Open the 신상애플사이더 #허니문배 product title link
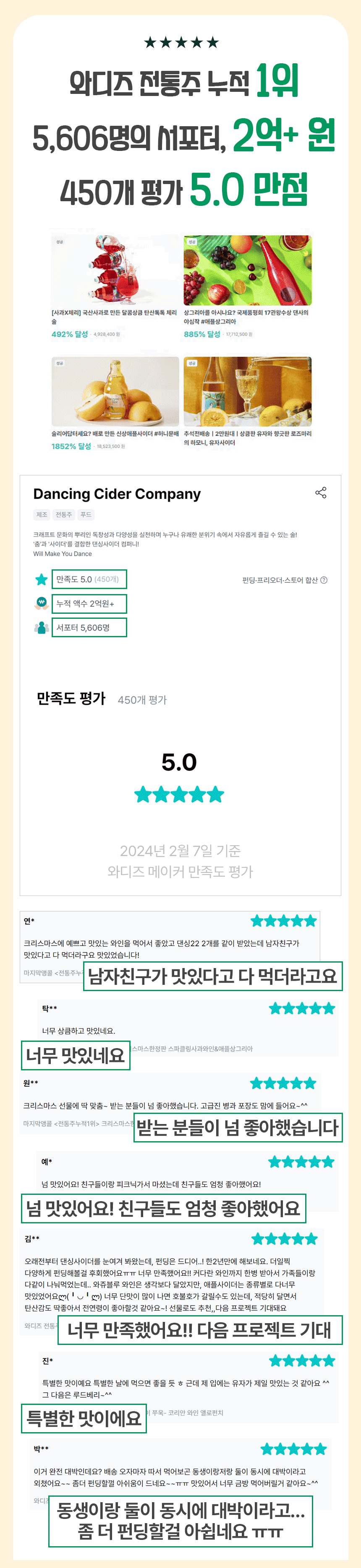 (x=115, y=434)
